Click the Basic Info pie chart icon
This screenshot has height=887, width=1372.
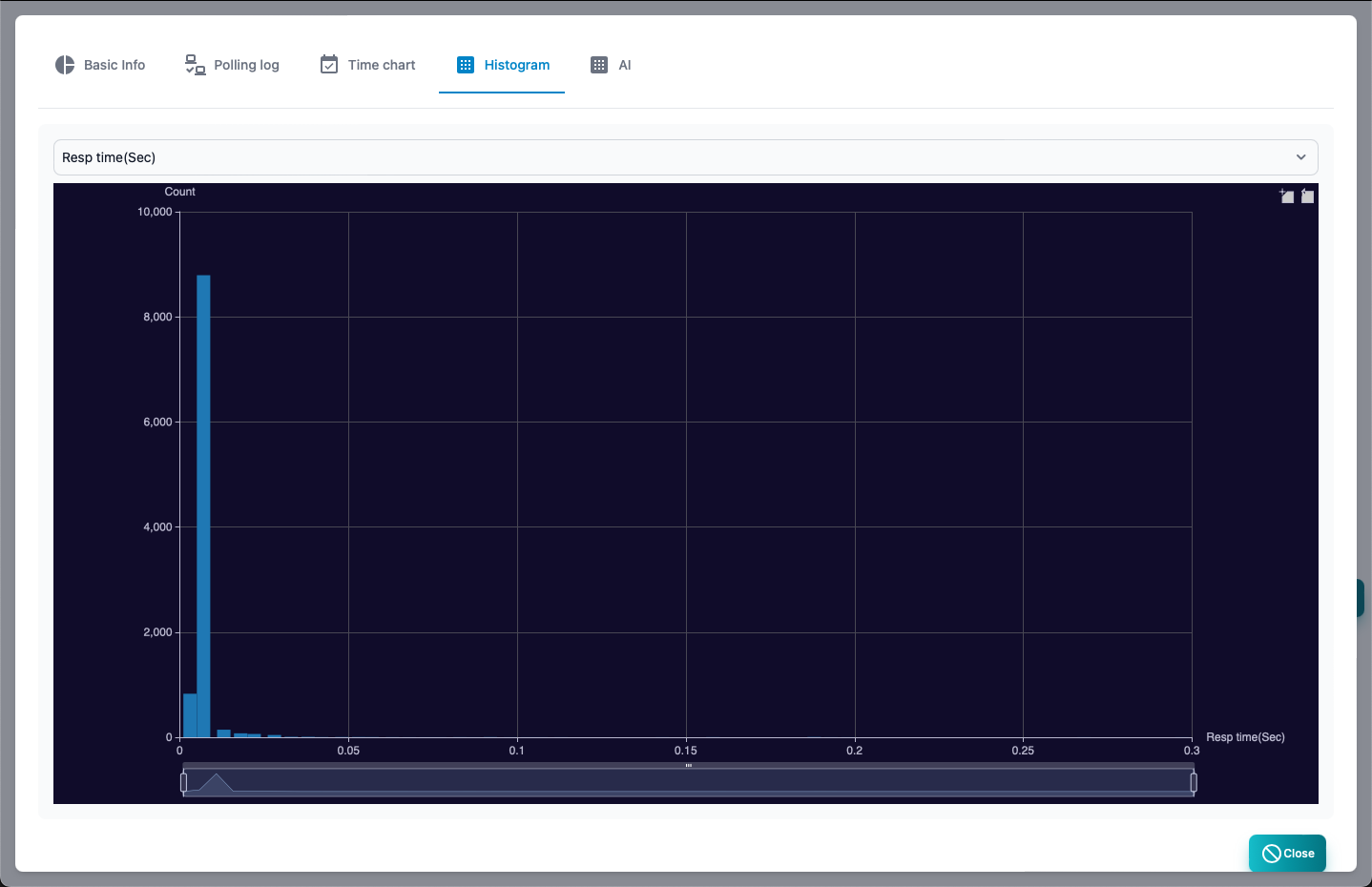coord(65,65)
